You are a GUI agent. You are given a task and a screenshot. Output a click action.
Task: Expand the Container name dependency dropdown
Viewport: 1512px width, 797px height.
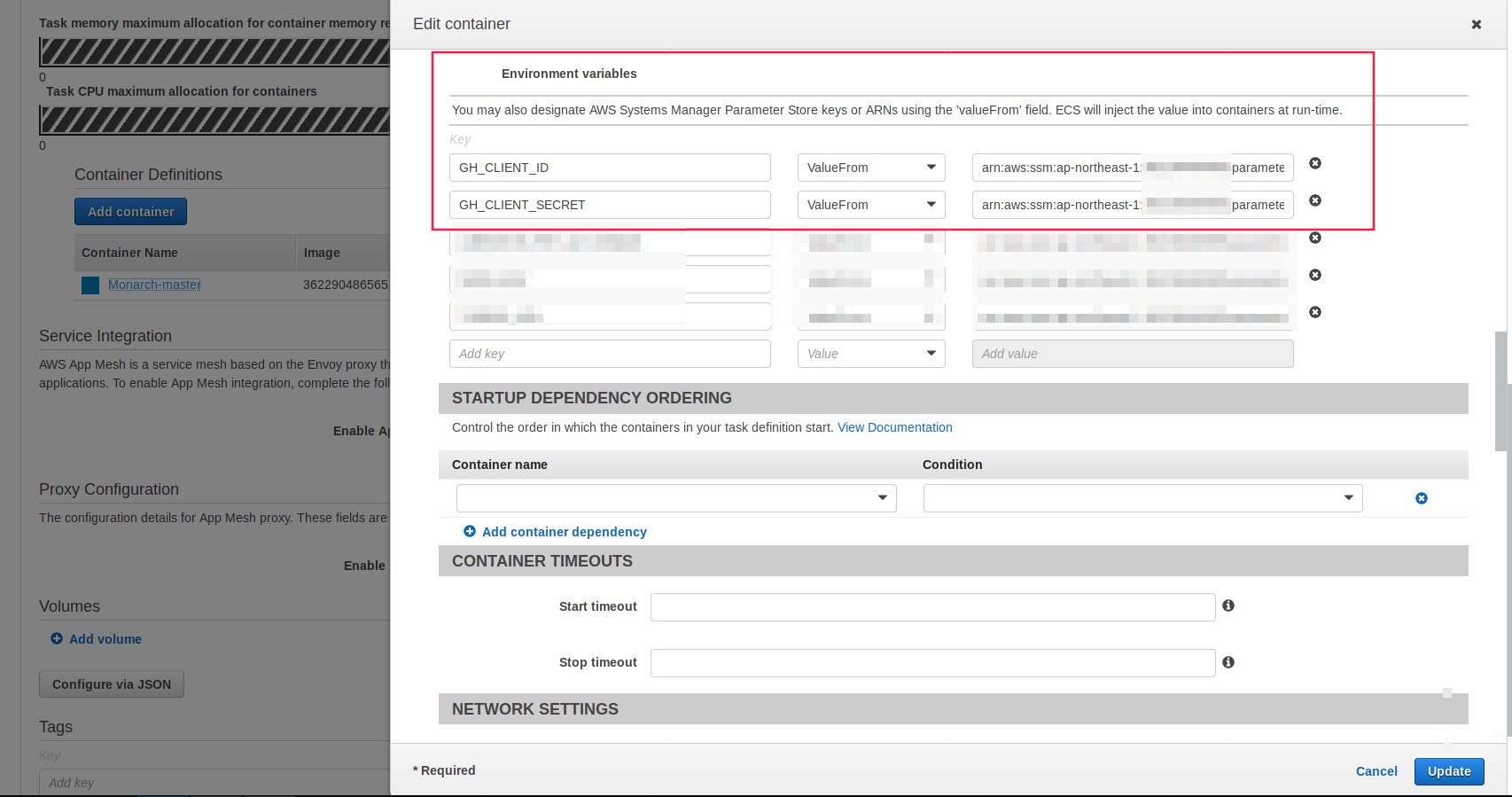pos(676,498)
